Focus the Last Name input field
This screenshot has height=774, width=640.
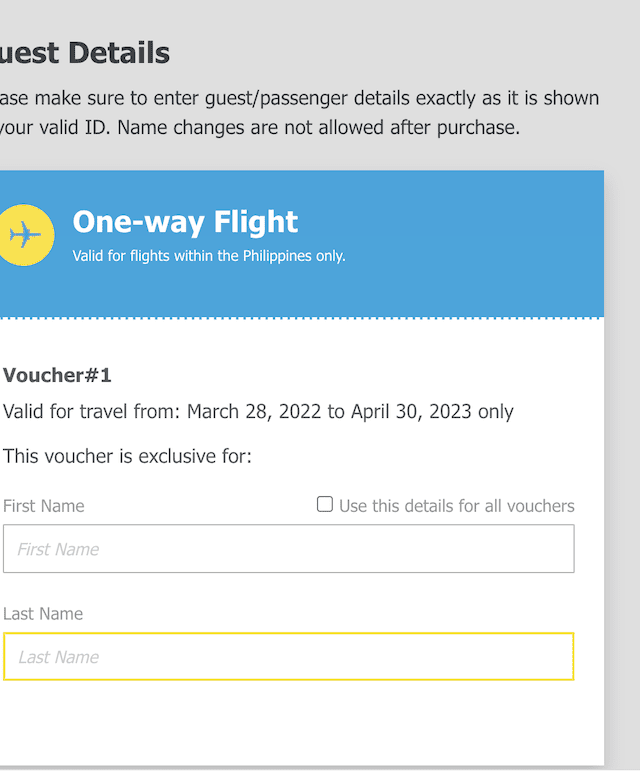point(288,657)
